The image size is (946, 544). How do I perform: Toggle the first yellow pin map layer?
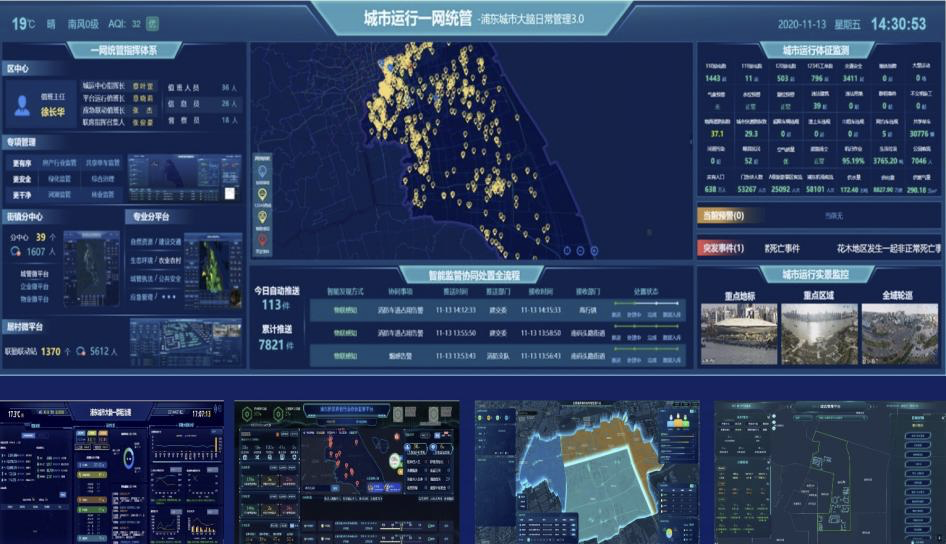262,195
